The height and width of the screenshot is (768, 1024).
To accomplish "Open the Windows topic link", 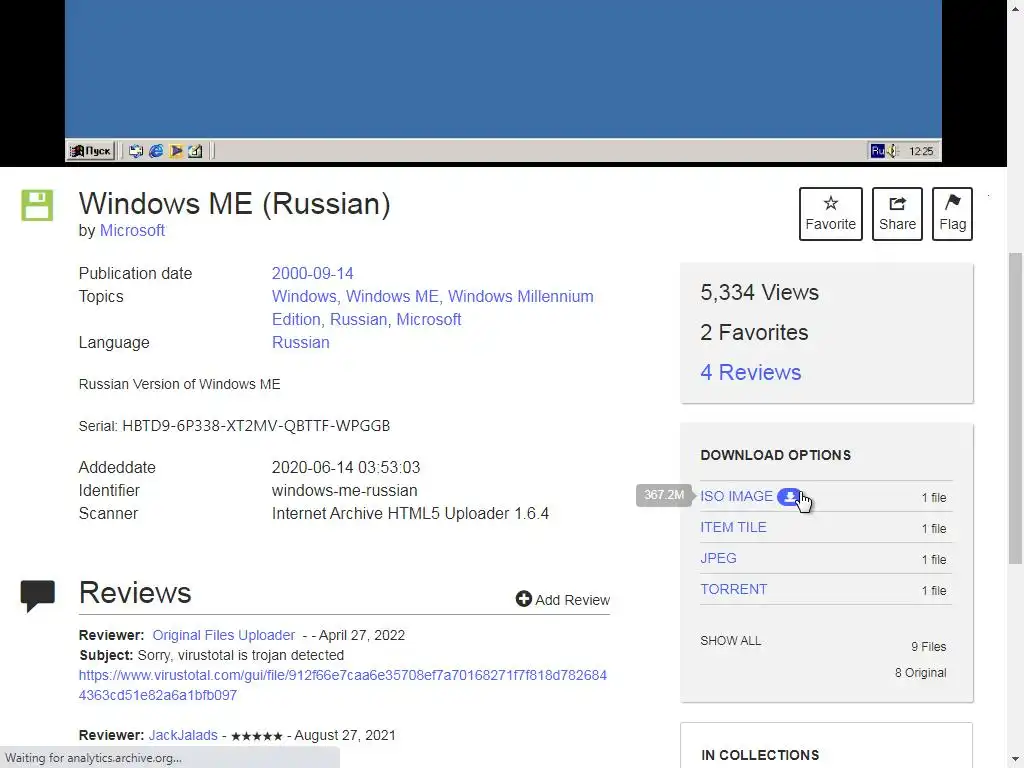I will point(303,296).
